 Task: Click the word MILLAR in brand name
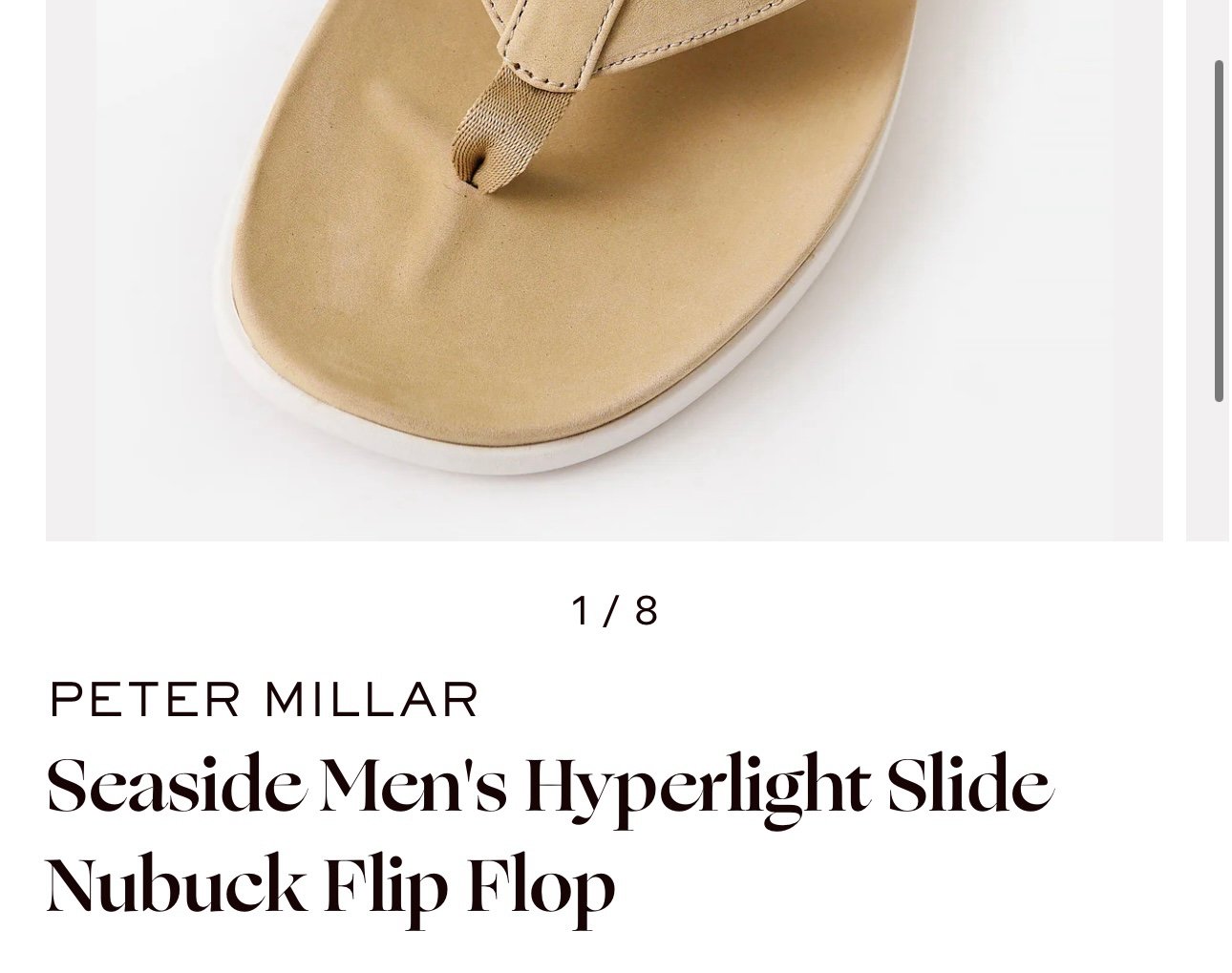coord(371,700)
